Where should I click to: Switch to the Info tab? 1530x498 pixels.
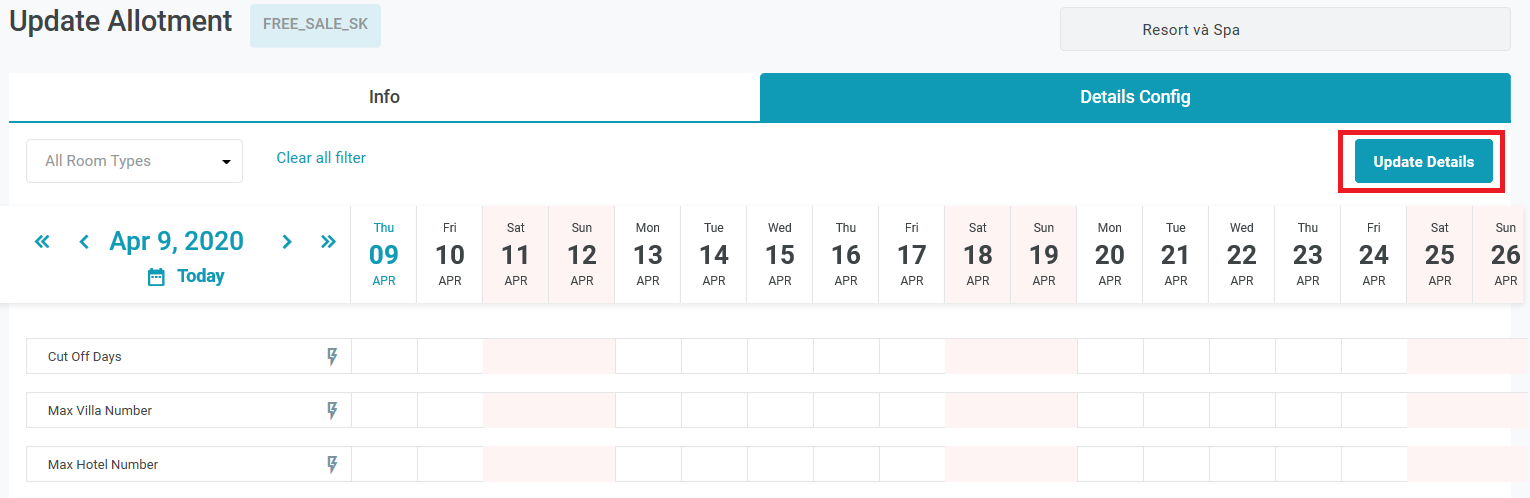coord(384,97)
